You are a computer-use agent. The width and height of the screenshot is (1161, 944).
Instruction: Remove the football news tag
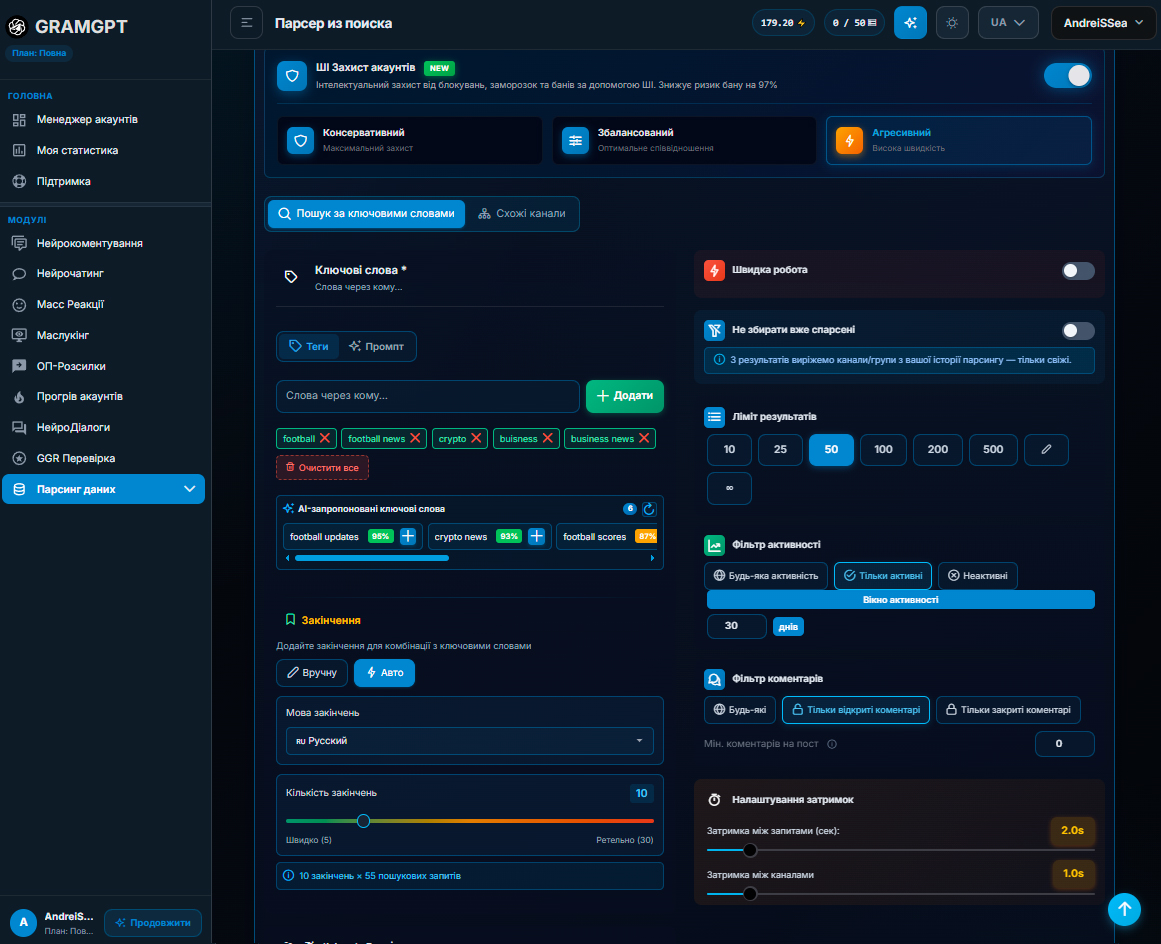pos(415,438)
